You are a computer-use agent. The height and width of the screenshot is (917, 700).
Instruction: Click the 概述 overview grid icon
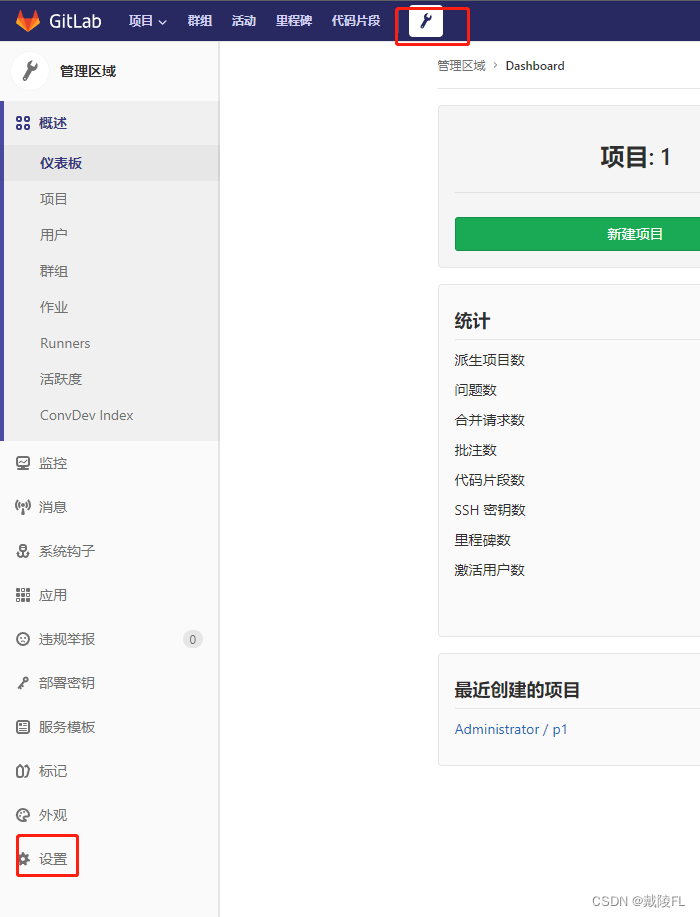point(23,123)
